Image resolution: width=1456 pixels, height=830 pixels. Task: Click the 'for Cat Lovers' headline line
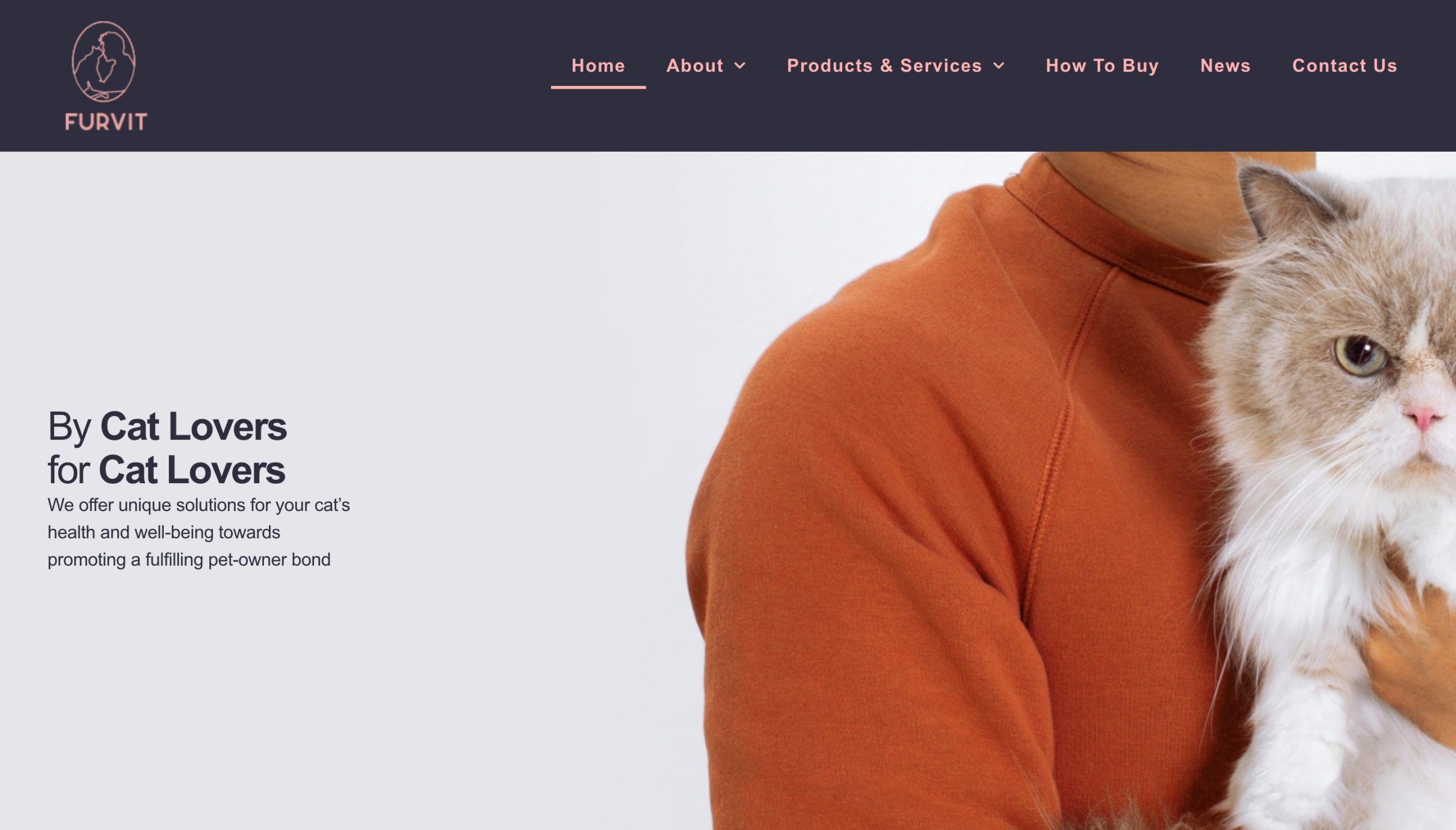(166, 470)
